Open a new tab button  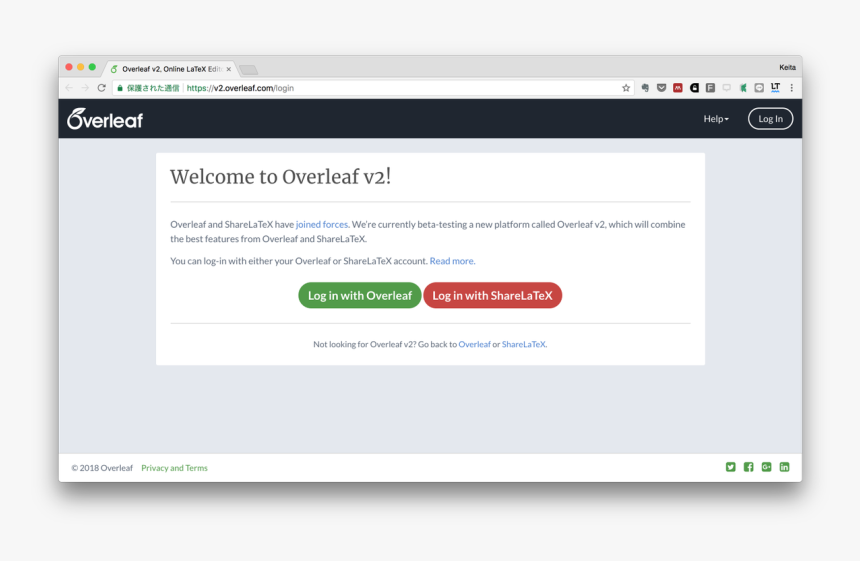click(248, 70)
